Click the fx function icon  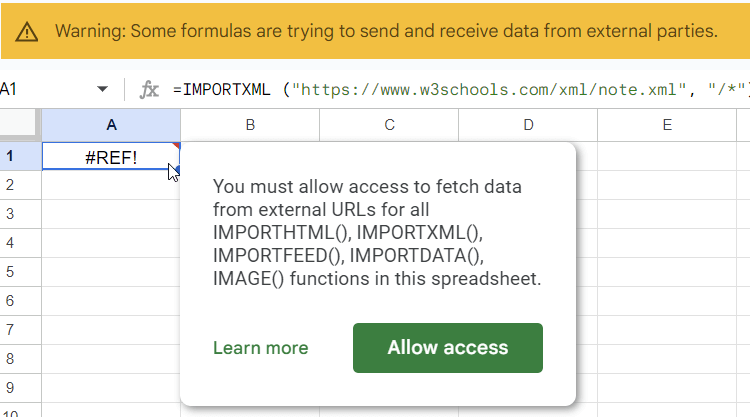[x=149, y=90]
